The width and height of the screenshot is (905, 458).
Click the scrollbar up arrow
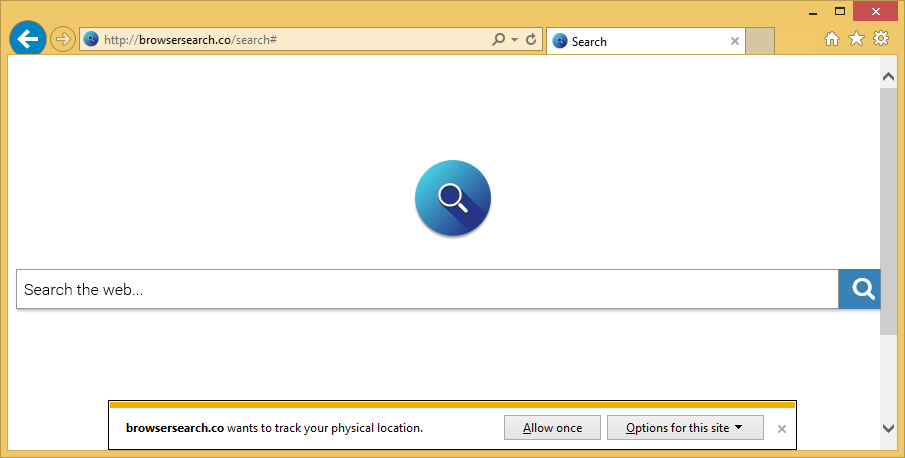click(888, 76)
